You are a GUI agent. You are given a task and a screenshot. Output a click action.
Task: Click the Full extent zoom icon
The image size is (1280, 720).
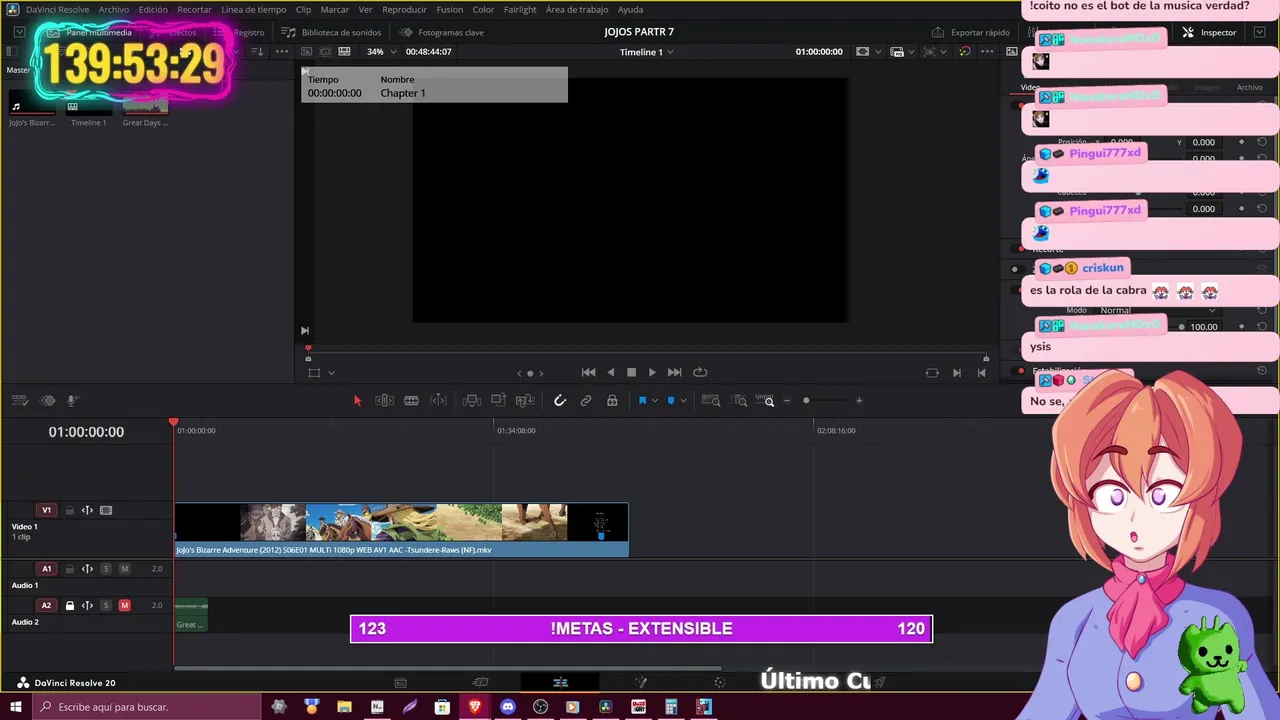pos(711,401)
